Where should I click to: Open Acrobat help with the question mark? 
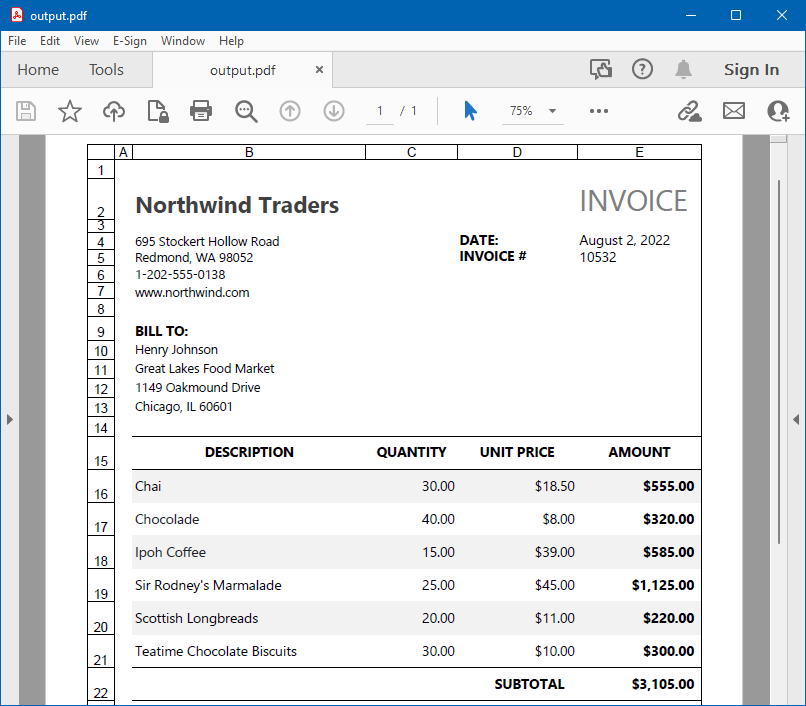(641, 69)
